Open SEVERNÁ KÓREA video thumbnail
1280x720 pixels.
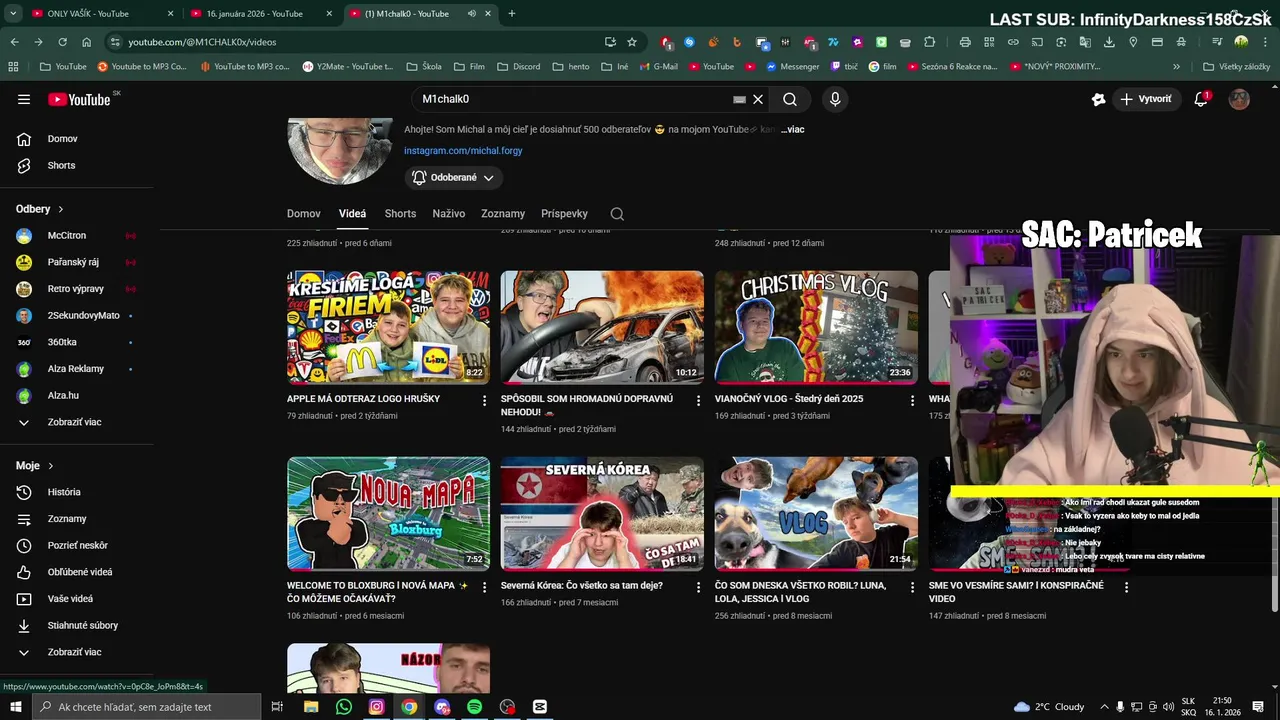click(x=602, y=514)
